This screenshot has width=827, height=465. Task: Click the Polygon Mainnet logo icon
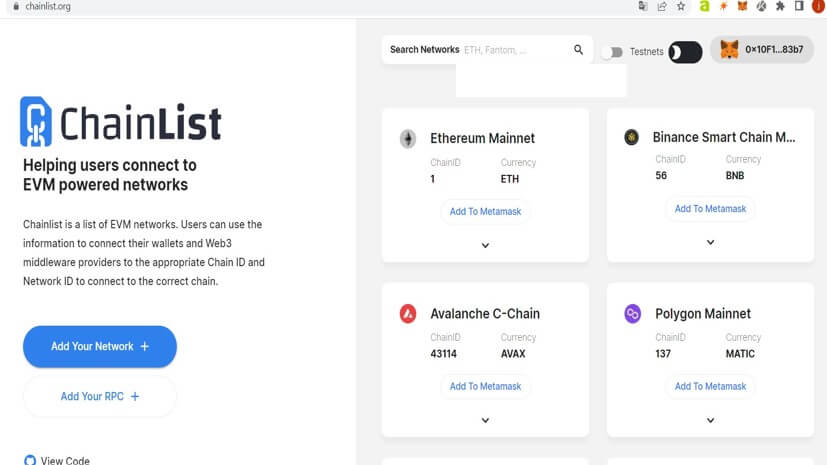[x=632, y=314]
